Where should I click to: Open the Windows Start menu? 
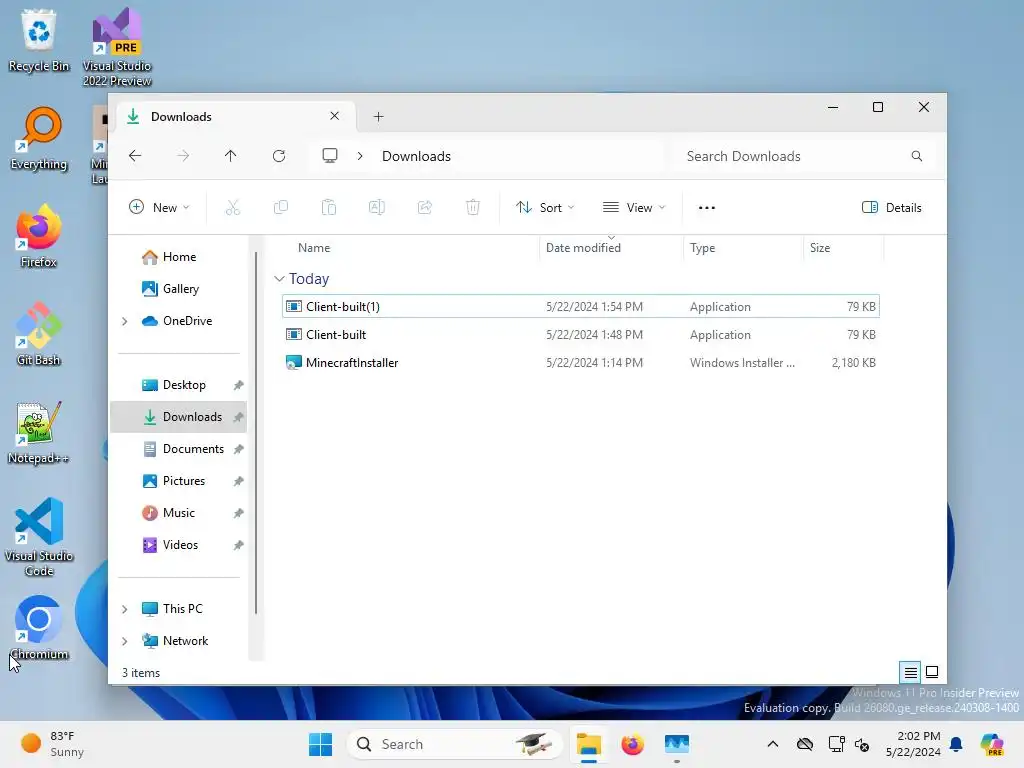[321, 744]
